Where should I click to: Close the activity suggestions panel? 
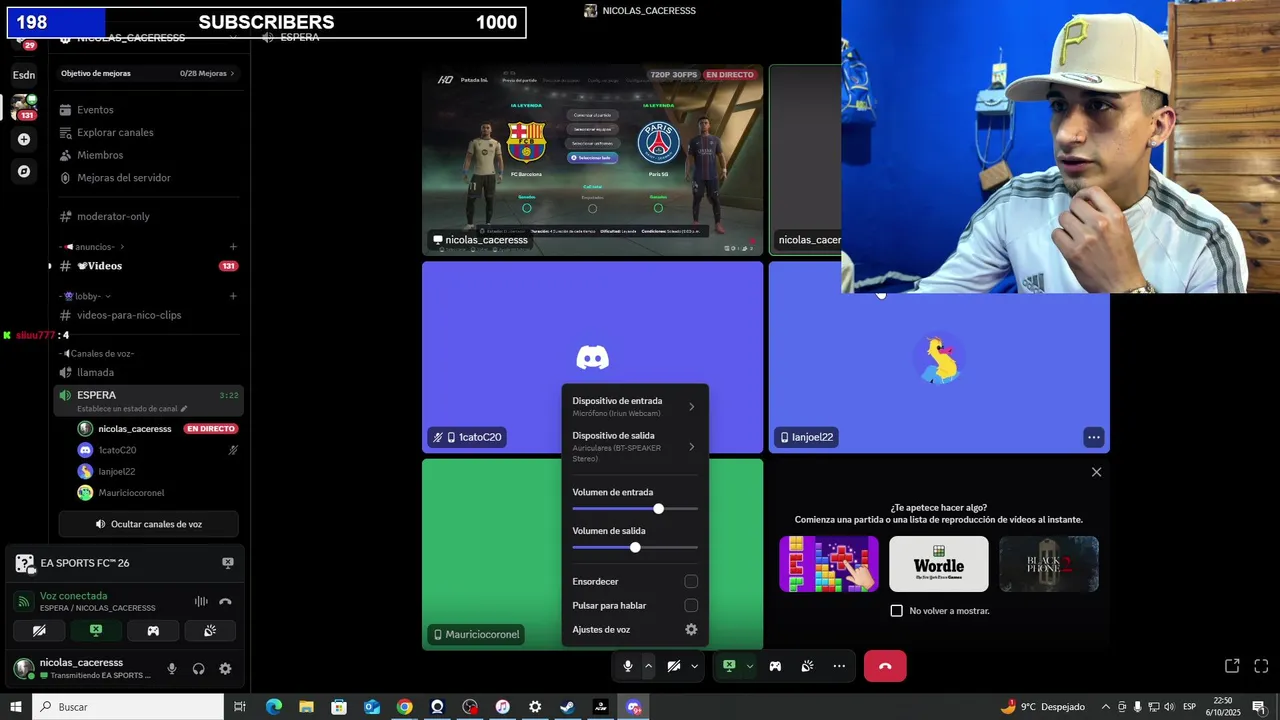tap(1096, 472)
